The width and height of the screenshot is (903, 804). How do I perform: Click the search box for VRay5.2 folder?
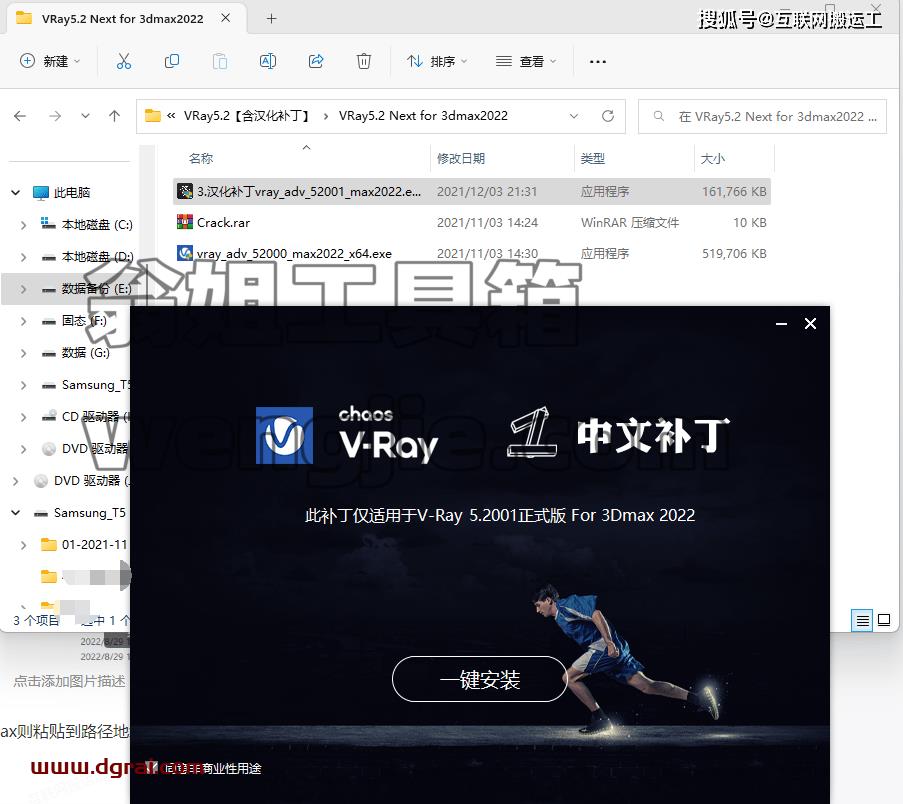pos(762,116)
